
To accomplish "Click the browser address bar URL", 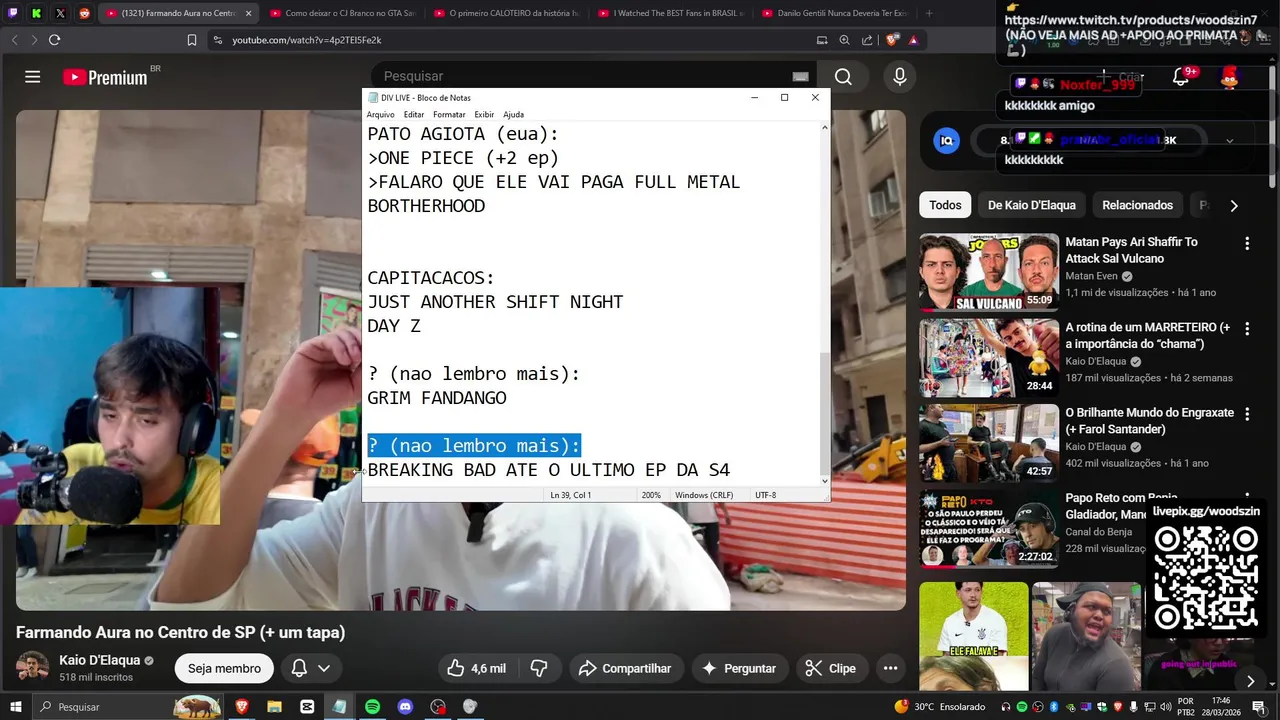I will tap(307, 40).
